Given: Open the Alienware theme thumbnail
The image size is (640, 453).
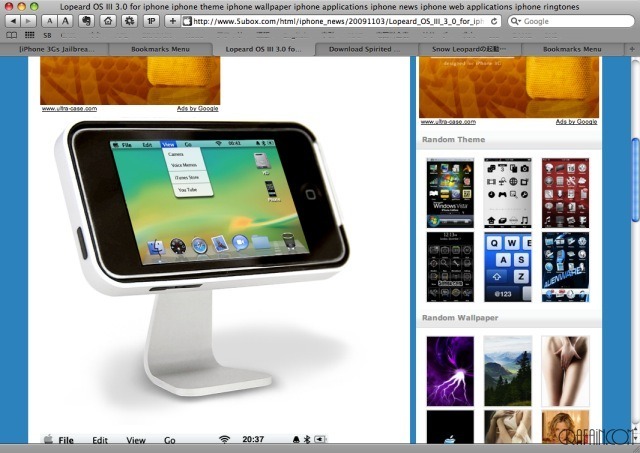Looking at the screenshot, I should pyautogui.click(x=565, y=267).
